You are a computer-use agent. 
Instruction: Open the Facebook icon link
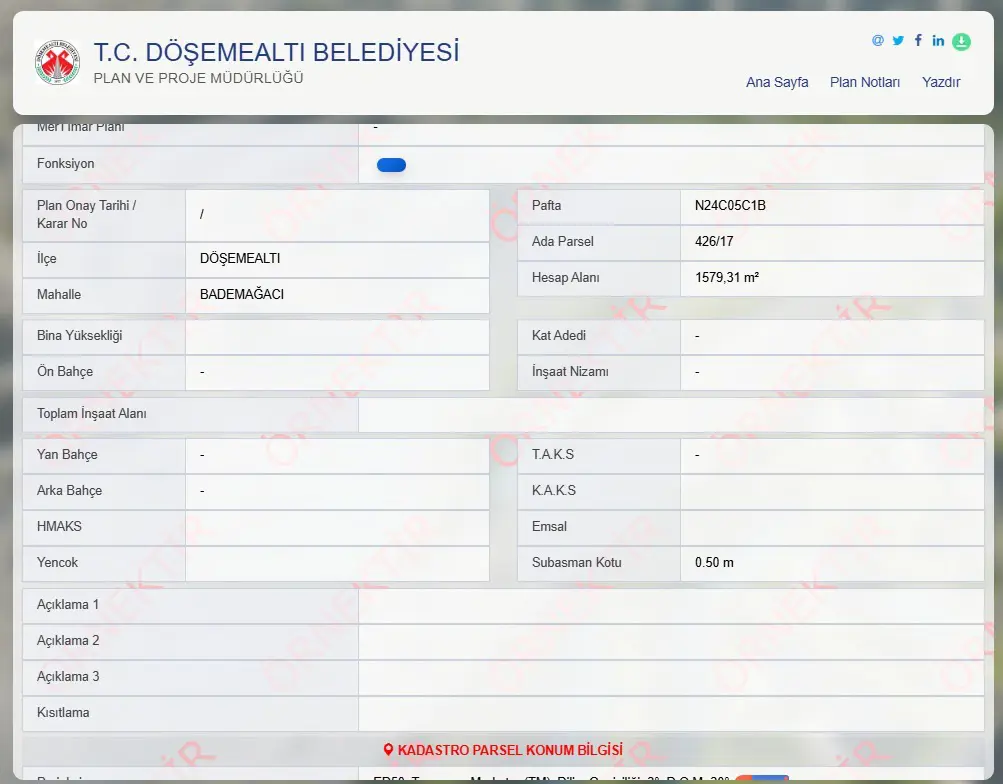coord(918,41)
